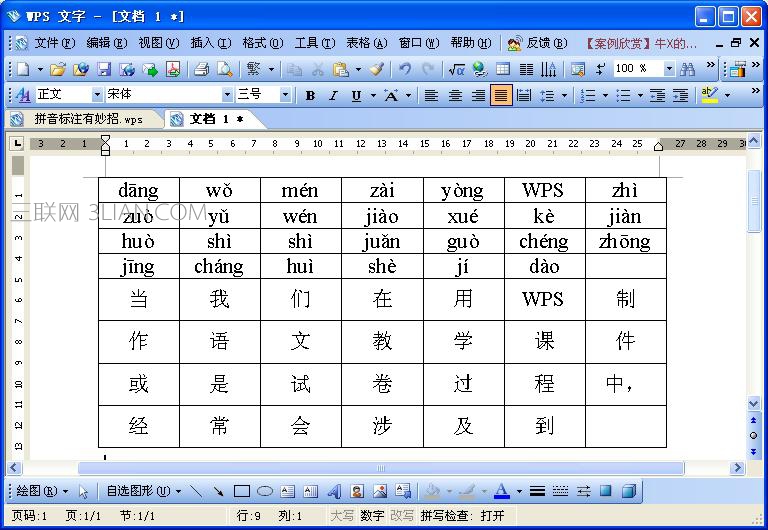Click the Format Painter brush icon

tap(376, 69)
